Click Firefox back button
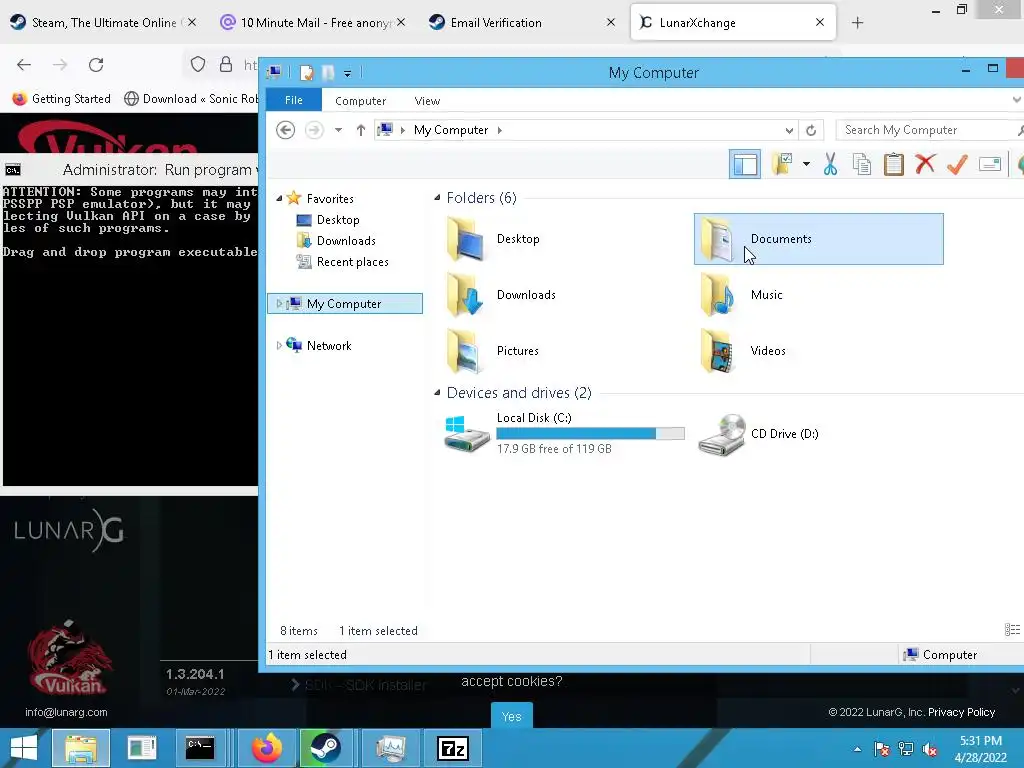 24,65
